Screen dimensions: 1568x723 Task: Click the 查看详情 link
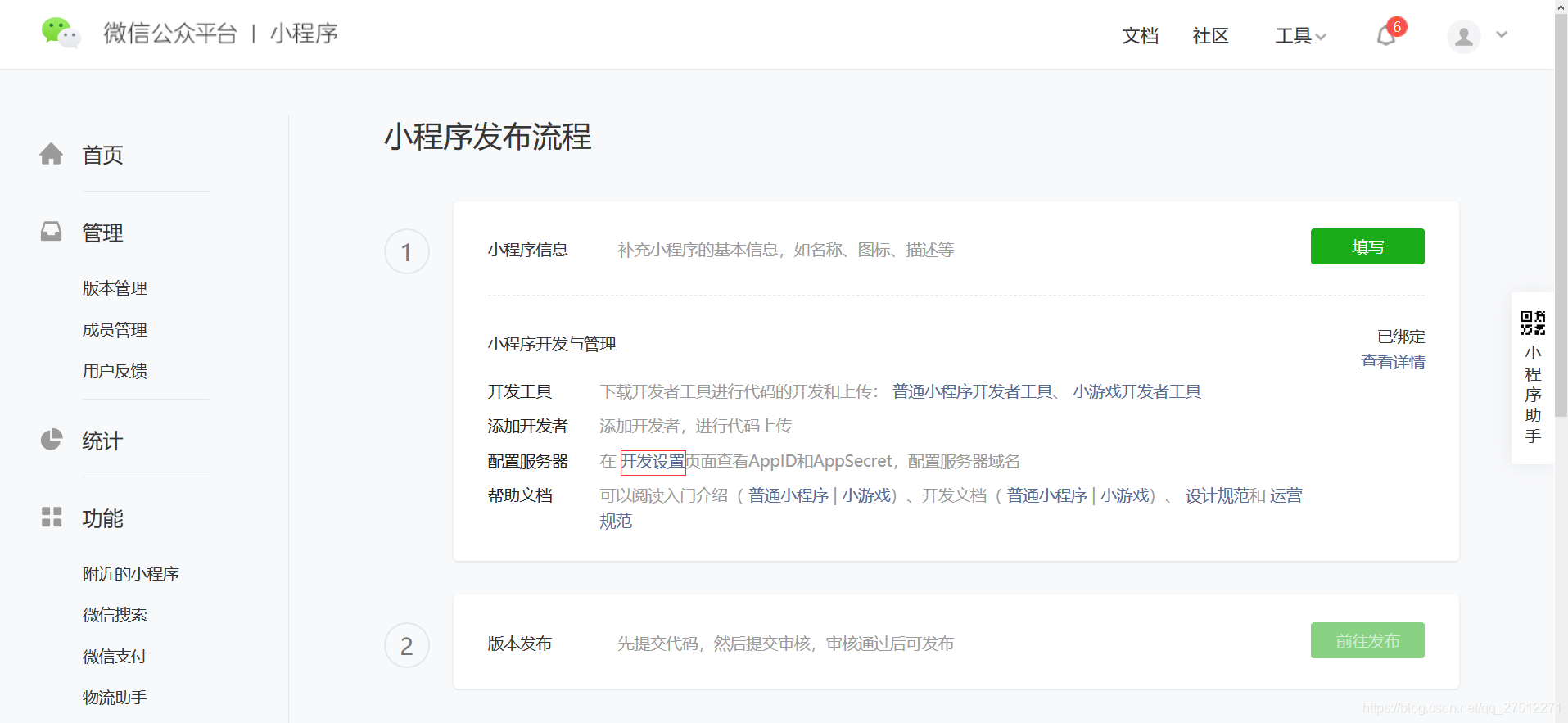click(x=1393, y=362)
